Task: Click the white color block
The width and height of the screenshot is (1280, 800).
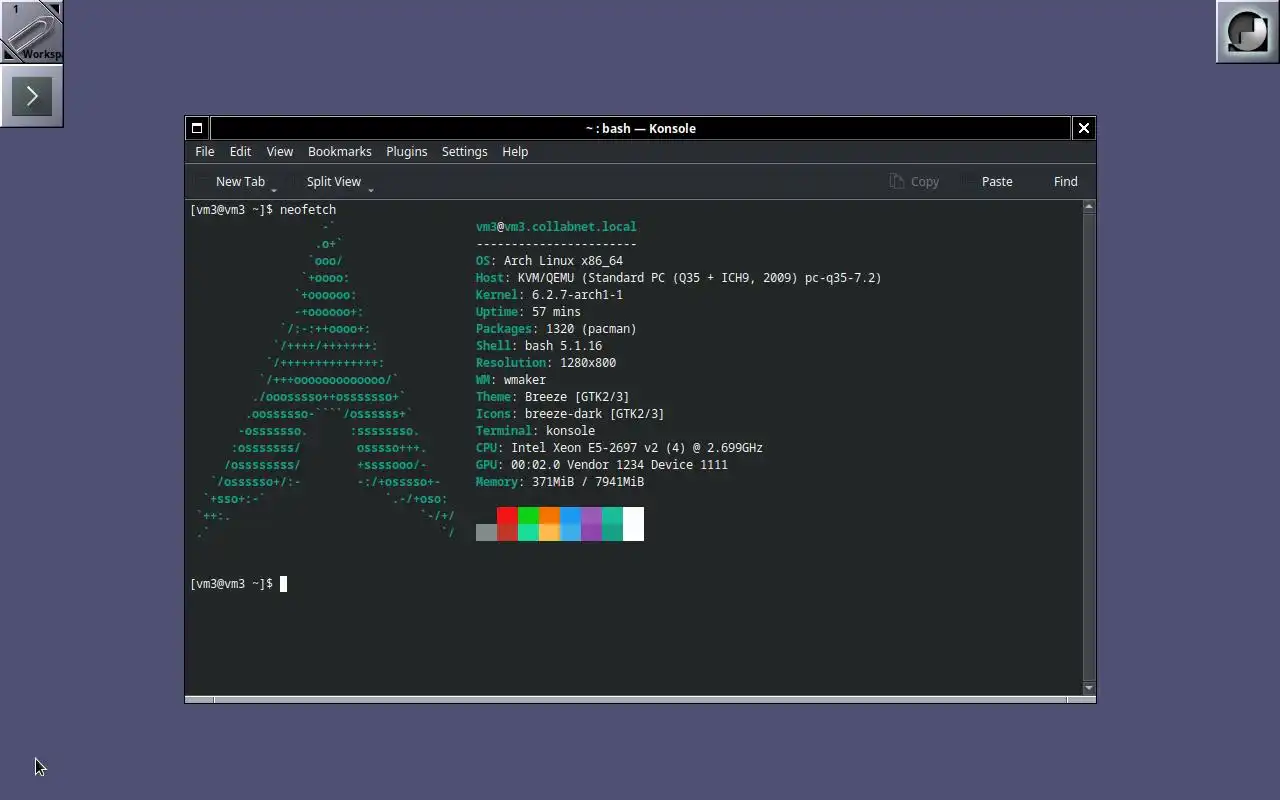Action: tap(633, 523)
